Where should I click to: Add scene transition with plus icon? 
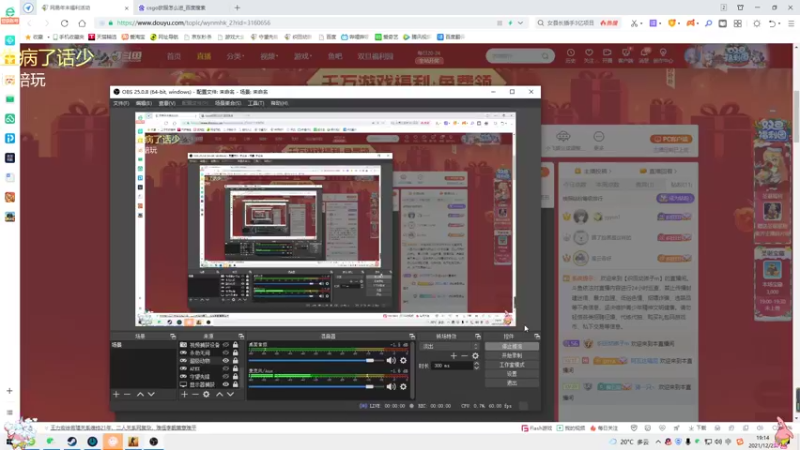tap(454, 356)
